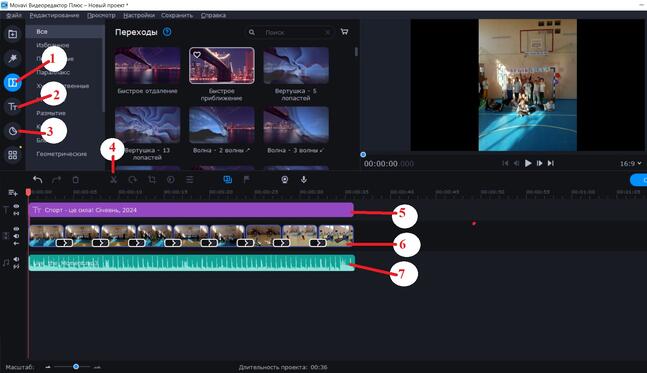The image size is (647, 373).
Task: Open the Редактирование menu
Action: [x=54, y=15]
